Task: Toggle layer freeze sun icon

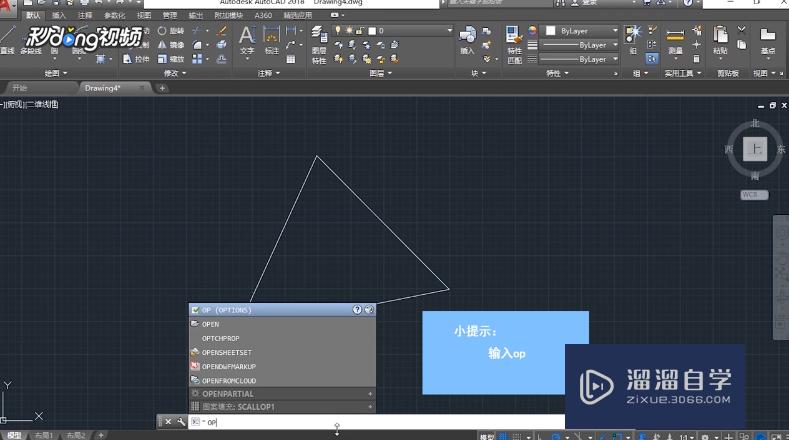Action: (x=349, y=31)
